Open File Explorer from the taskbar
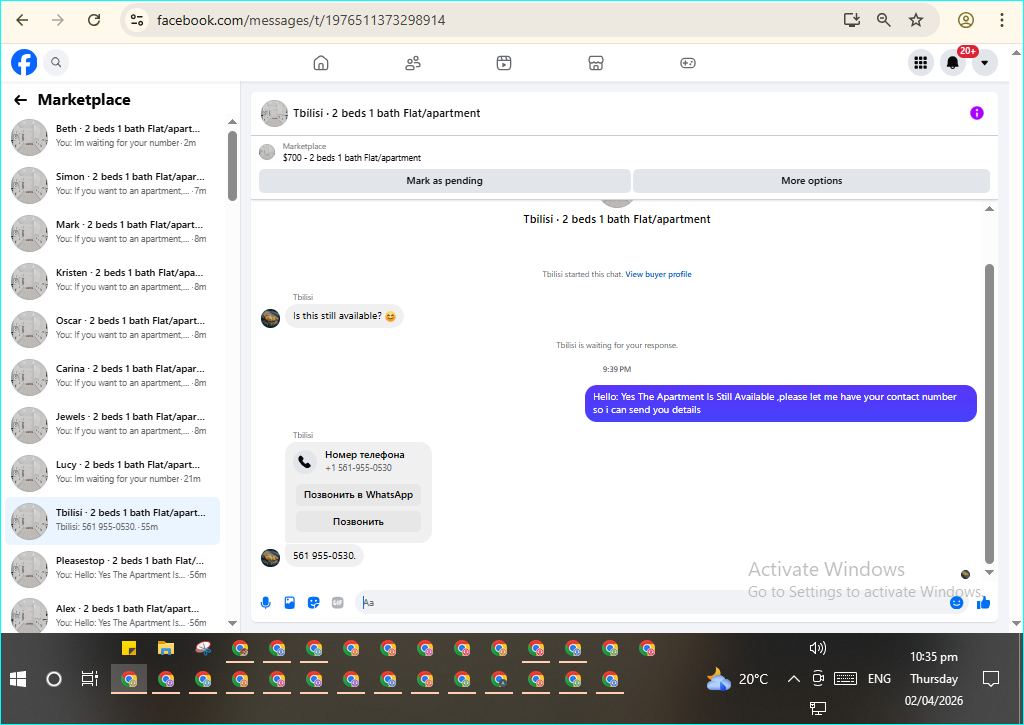The height and width of the screenshot is (725, 1024). pos(166,648)
